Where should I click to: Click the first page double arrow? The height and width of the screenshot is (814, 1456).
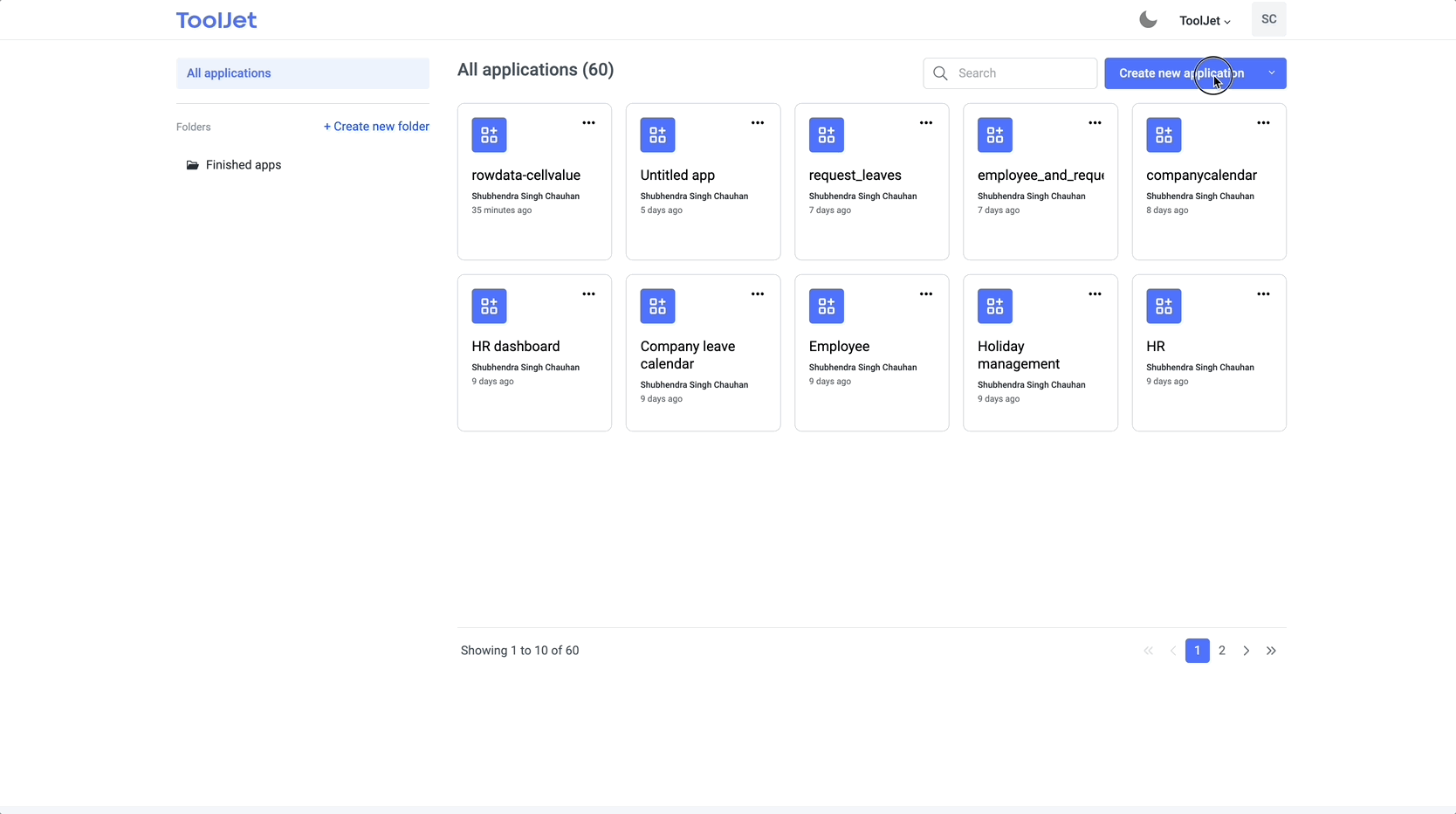coord(1149,651)
